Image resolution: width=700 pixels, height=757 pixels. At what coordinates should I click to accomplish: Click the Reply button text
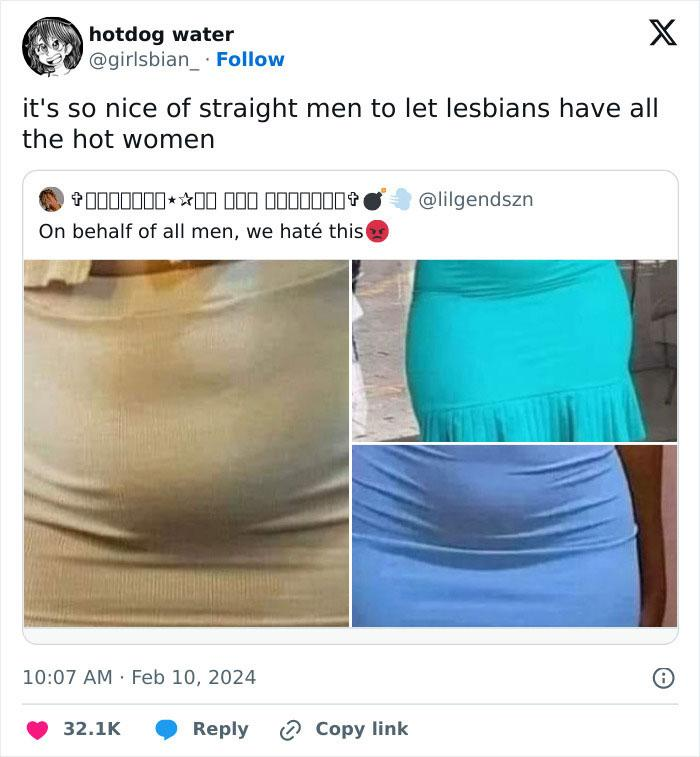tap(220, 729)
